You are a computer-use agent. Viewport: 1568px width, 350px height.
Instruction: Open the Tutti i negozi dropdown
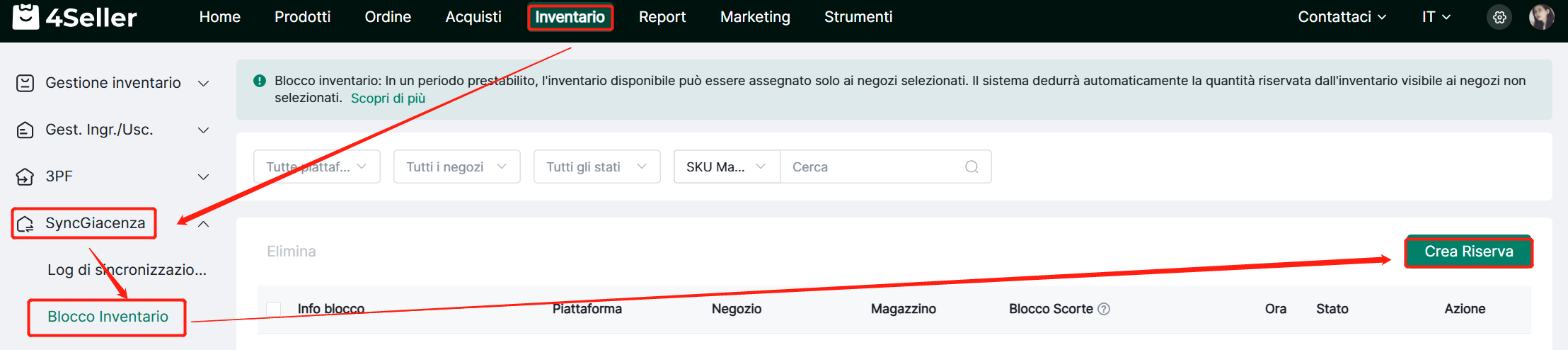click(456, 166)
